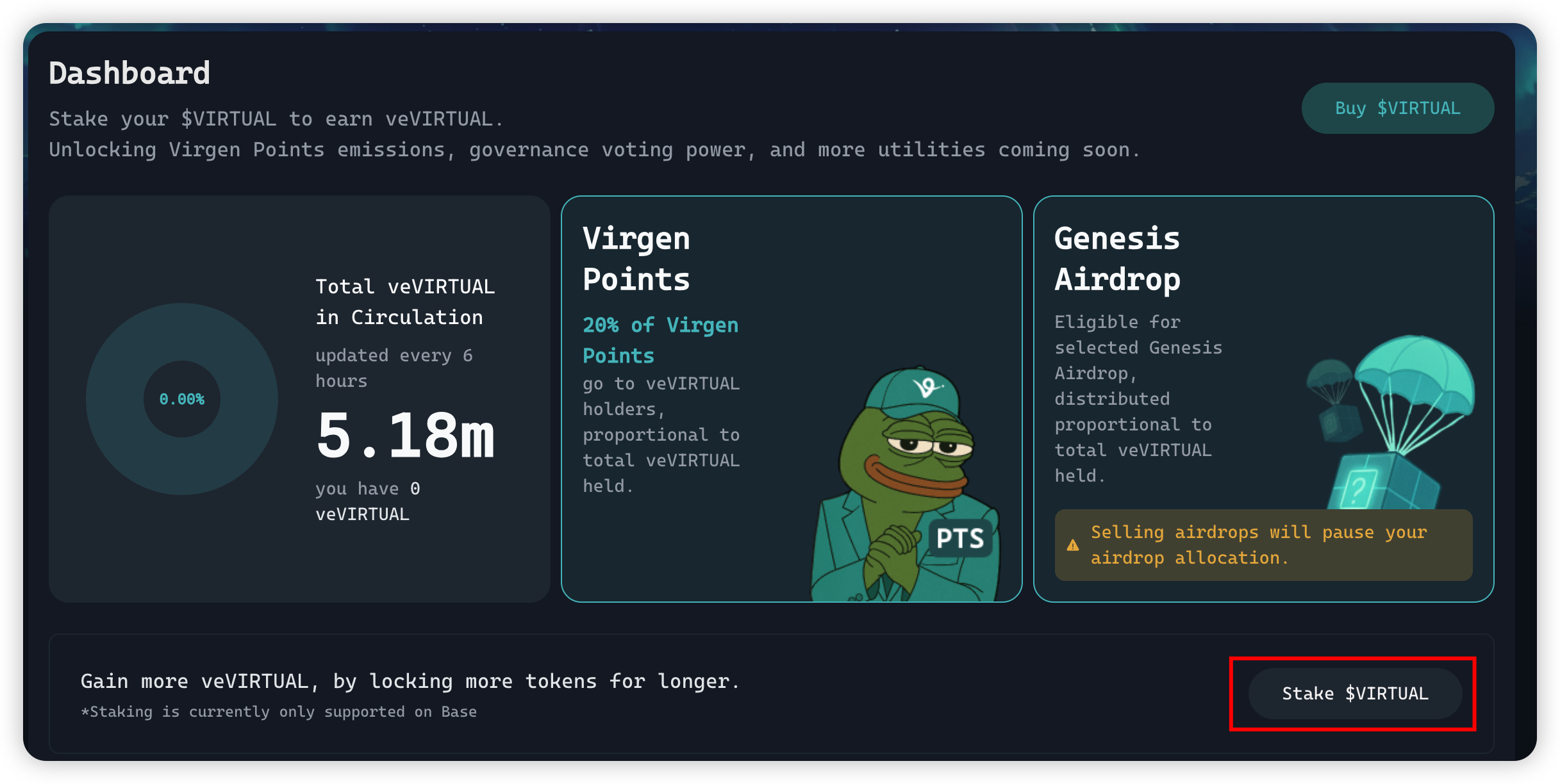Click 'you have 0 veVIRTUAL' text
The image size is (1560, 784).
tap(368, 502)
